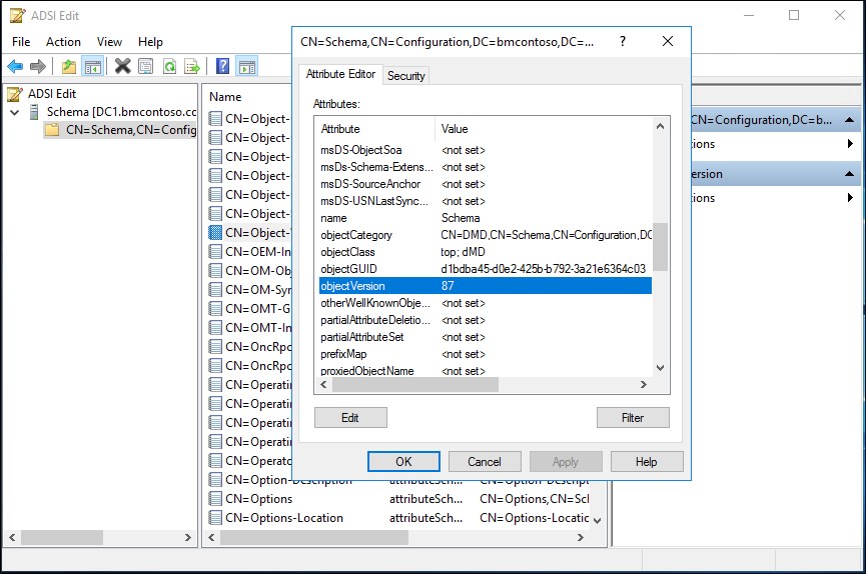Viewport: 866px width, 574px height.
Task: Select the CN=Schema,CN=Configuration folder in the tree
Action: pos(120,130)
